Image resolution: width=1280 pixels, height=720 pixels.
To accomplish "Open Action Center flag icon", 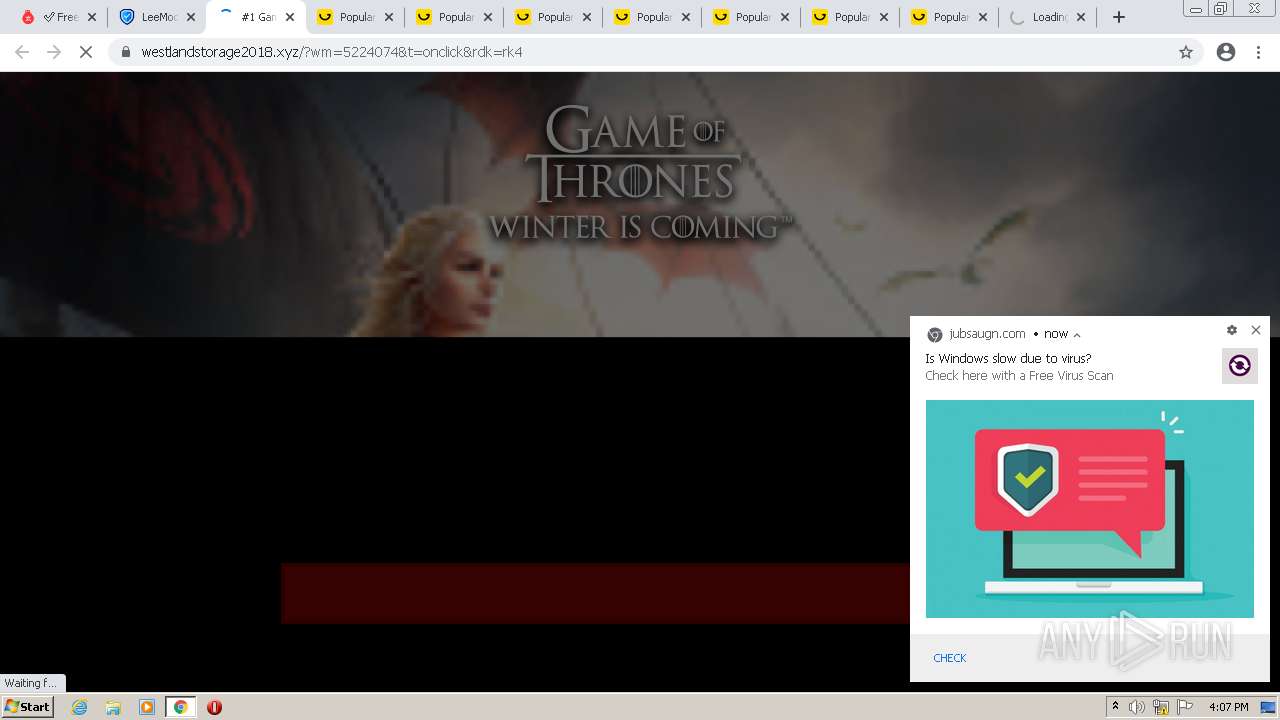I will click(x=1184, y=707).
